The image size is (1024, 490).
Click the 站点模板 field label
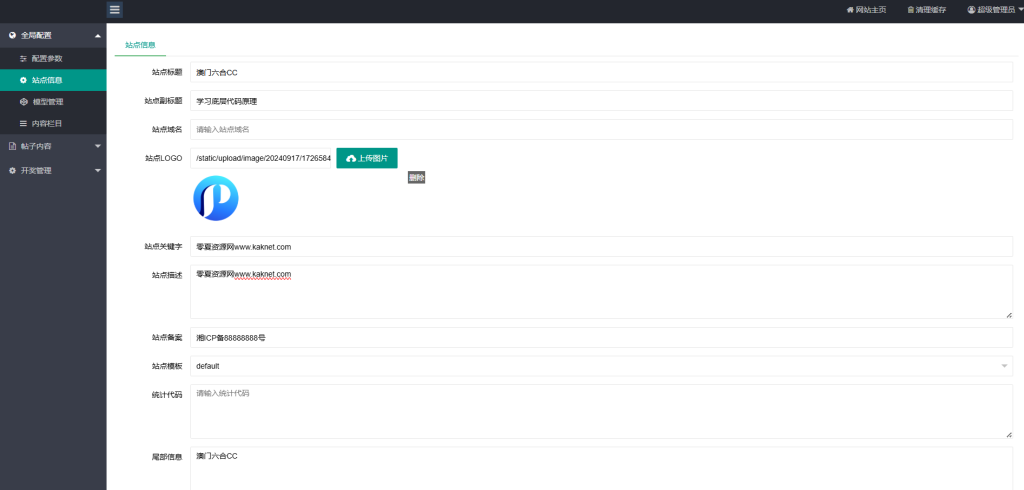[x=167, y=366]
